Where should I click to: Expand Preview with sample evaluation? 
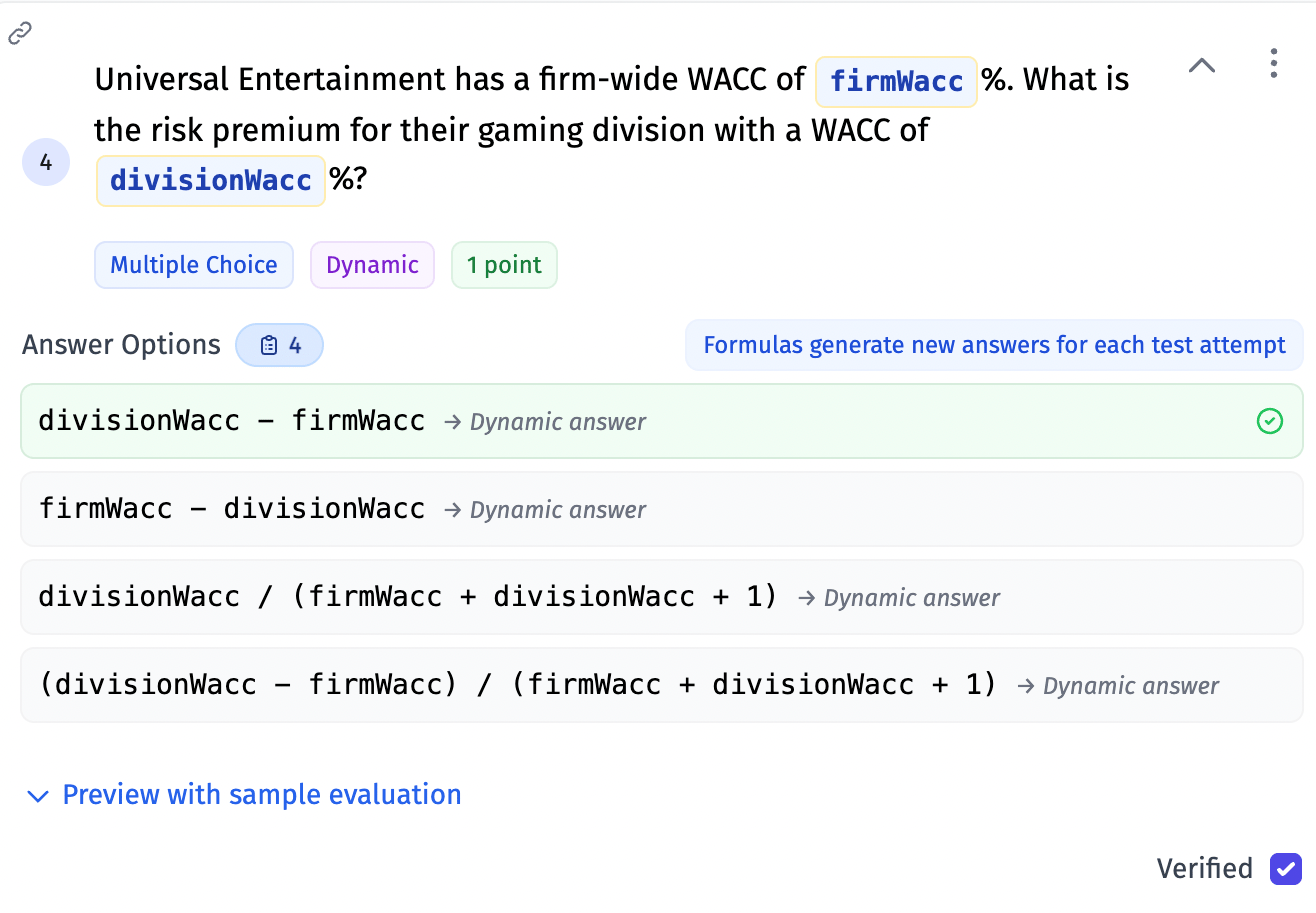click(261, 795)
